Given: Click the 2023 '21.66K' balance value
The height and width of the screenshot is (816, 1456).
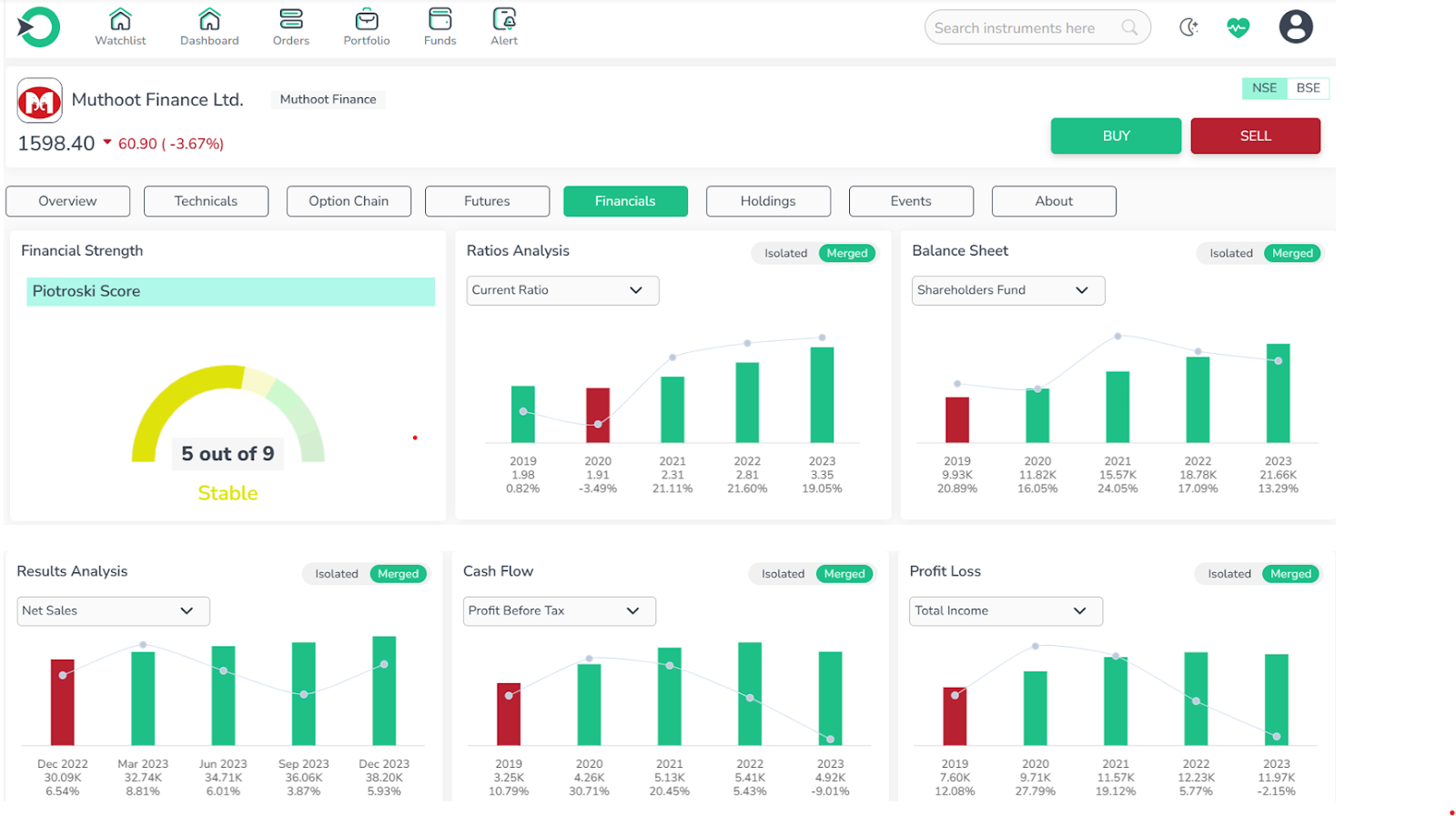Looking at the screenshot, I should pyautogui.click(x=1278, y=475).
